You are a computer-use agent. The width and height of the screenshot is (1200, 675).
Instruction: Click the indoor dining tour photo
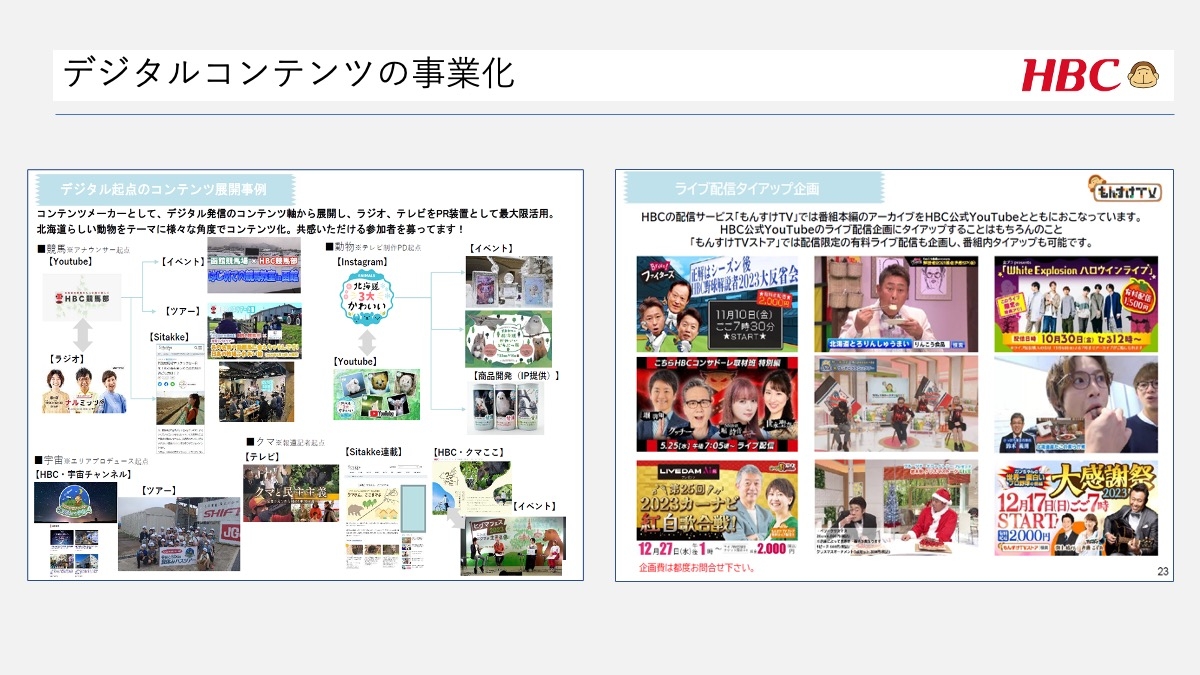tap(256, 391)
